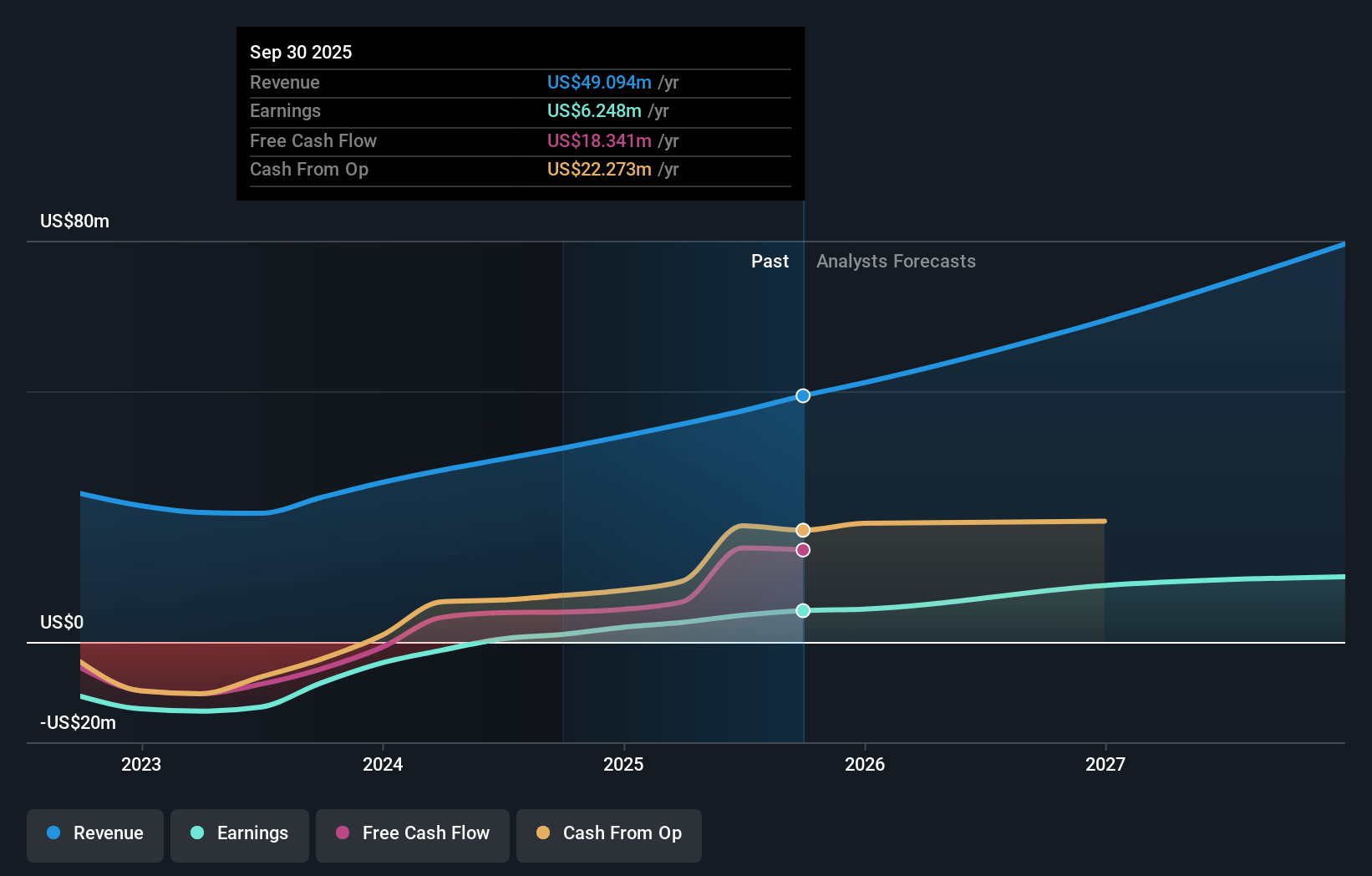Click the Analysts Forecasts section label
1372x876 pixels.
point(896,261)
